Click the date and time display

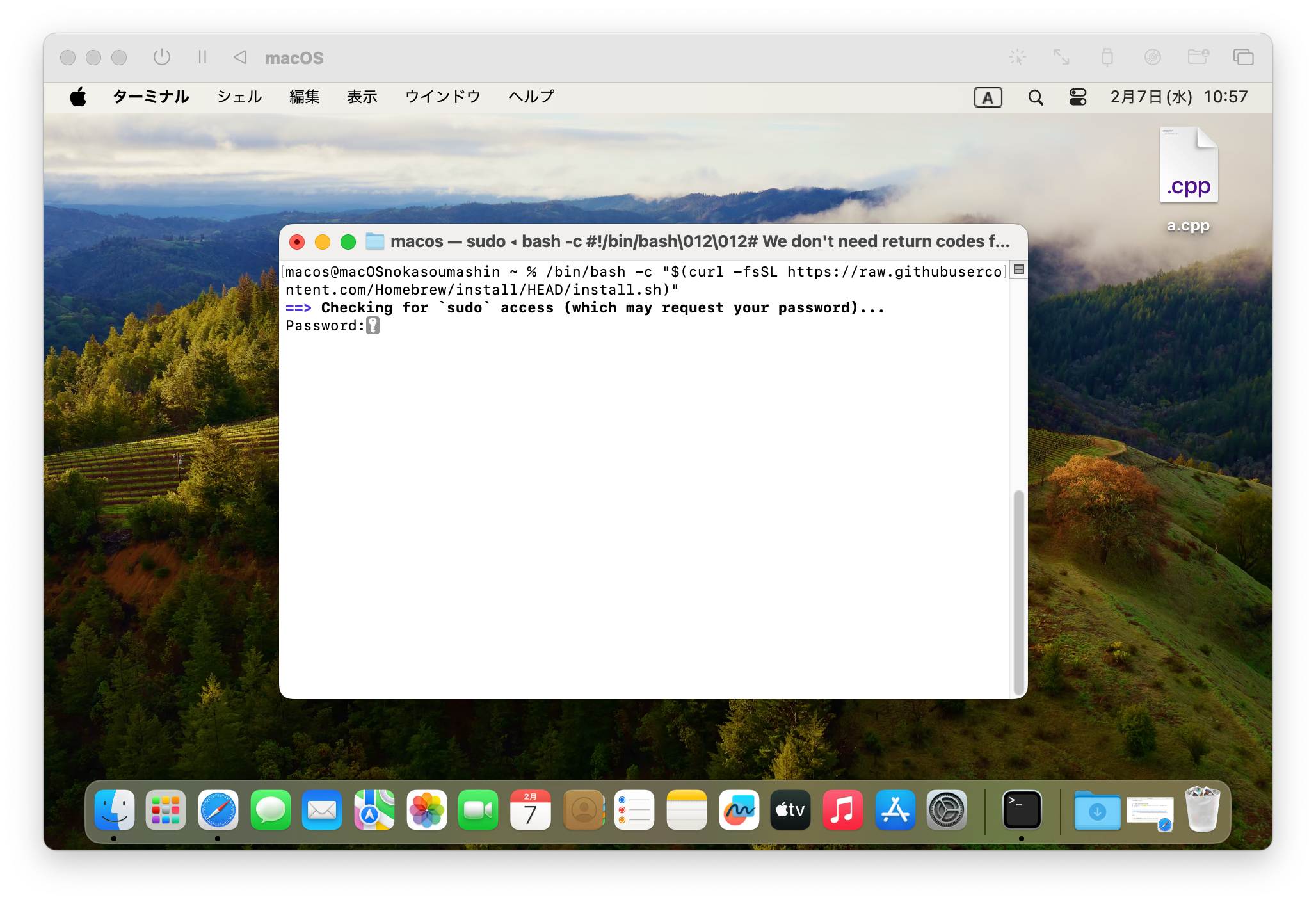(x=1178, y=97)
